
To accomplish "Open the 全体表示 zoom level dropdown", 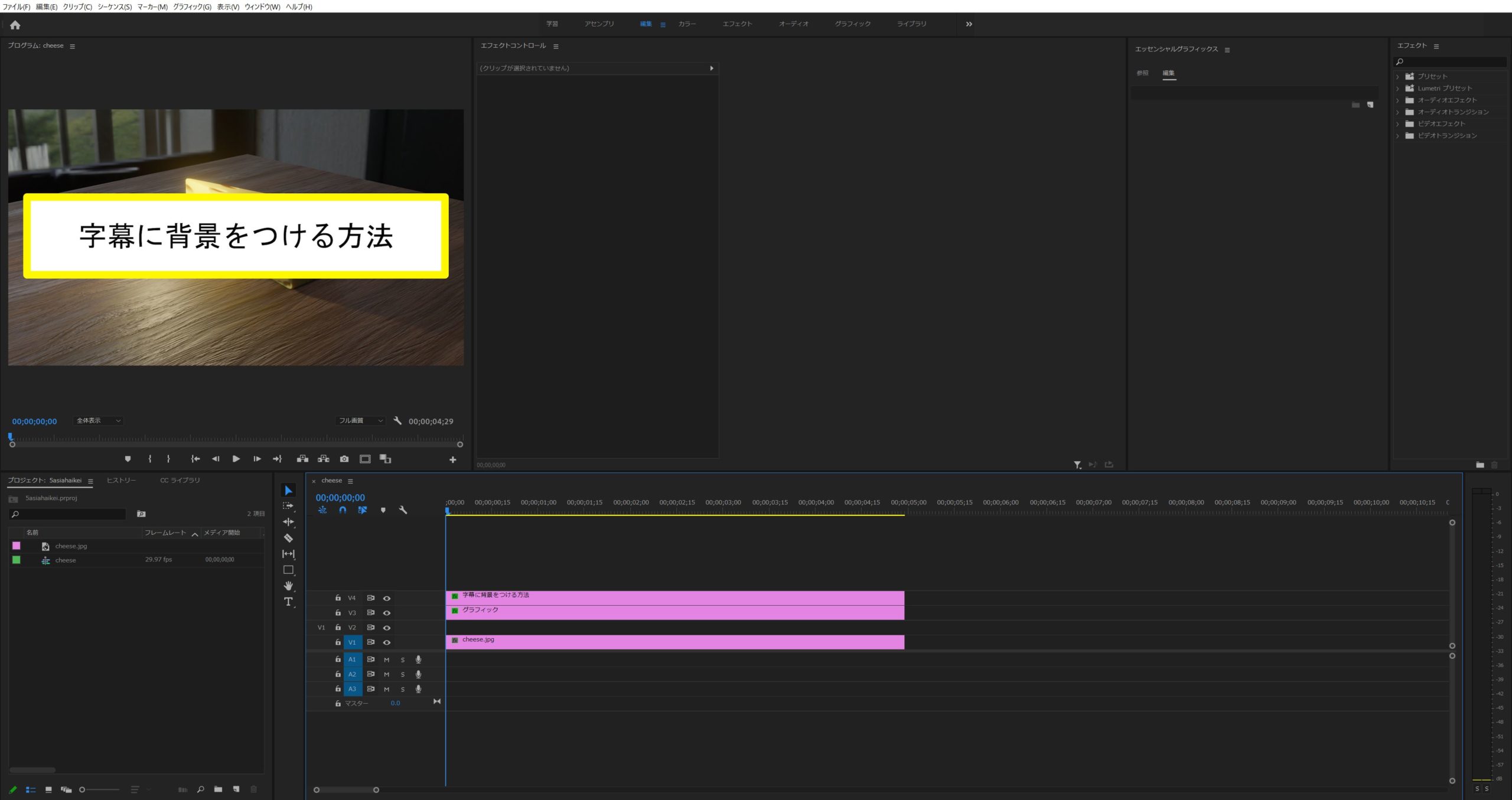I will (x=97, y=420).
